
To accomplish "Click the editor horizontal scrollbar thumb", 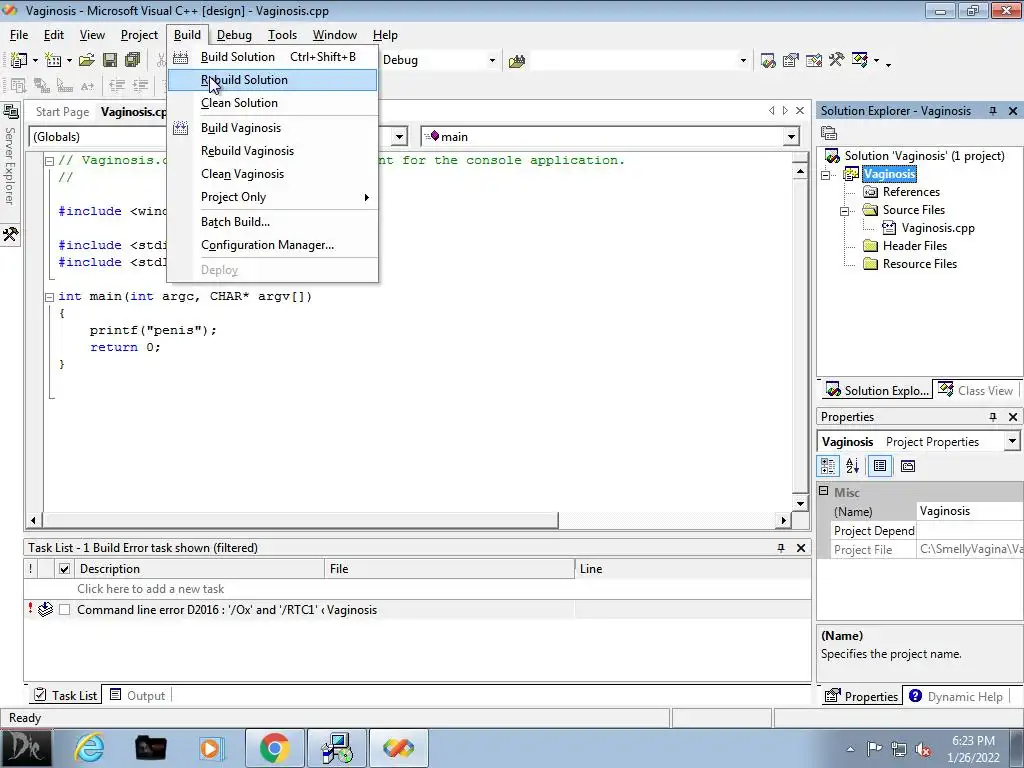I will tap(300, 520).
